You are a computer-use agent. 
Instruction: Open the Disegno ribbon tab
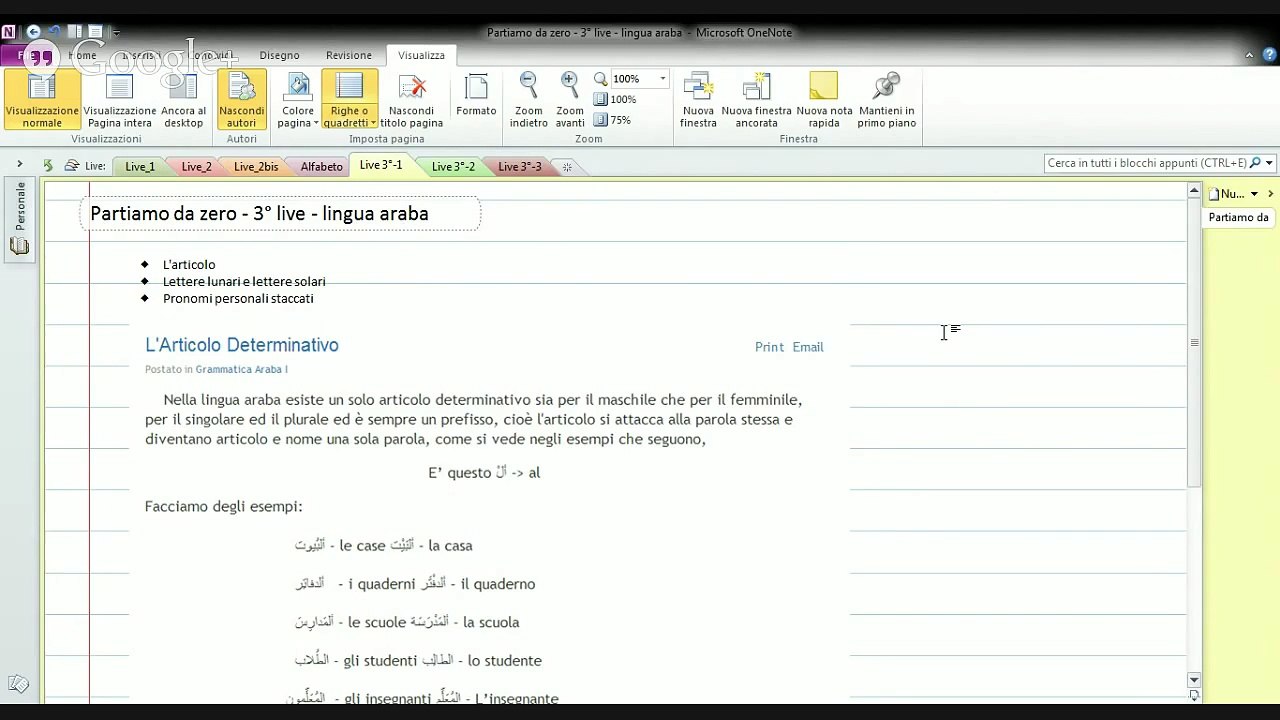pos(279,55)
